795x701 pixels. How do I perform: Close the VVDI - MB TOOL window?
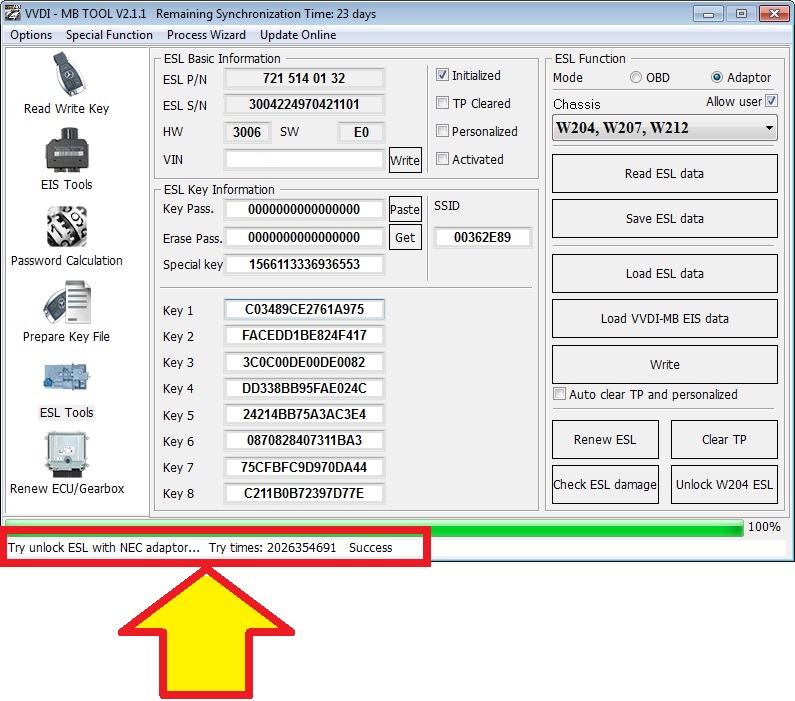[x=774, y=14]
